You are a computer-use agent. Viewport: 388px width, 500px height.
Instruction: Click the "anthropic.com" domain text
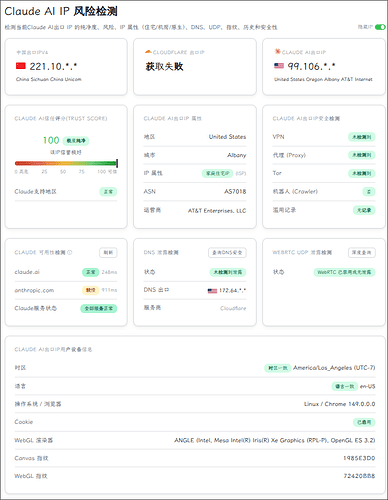pos(34,290)
